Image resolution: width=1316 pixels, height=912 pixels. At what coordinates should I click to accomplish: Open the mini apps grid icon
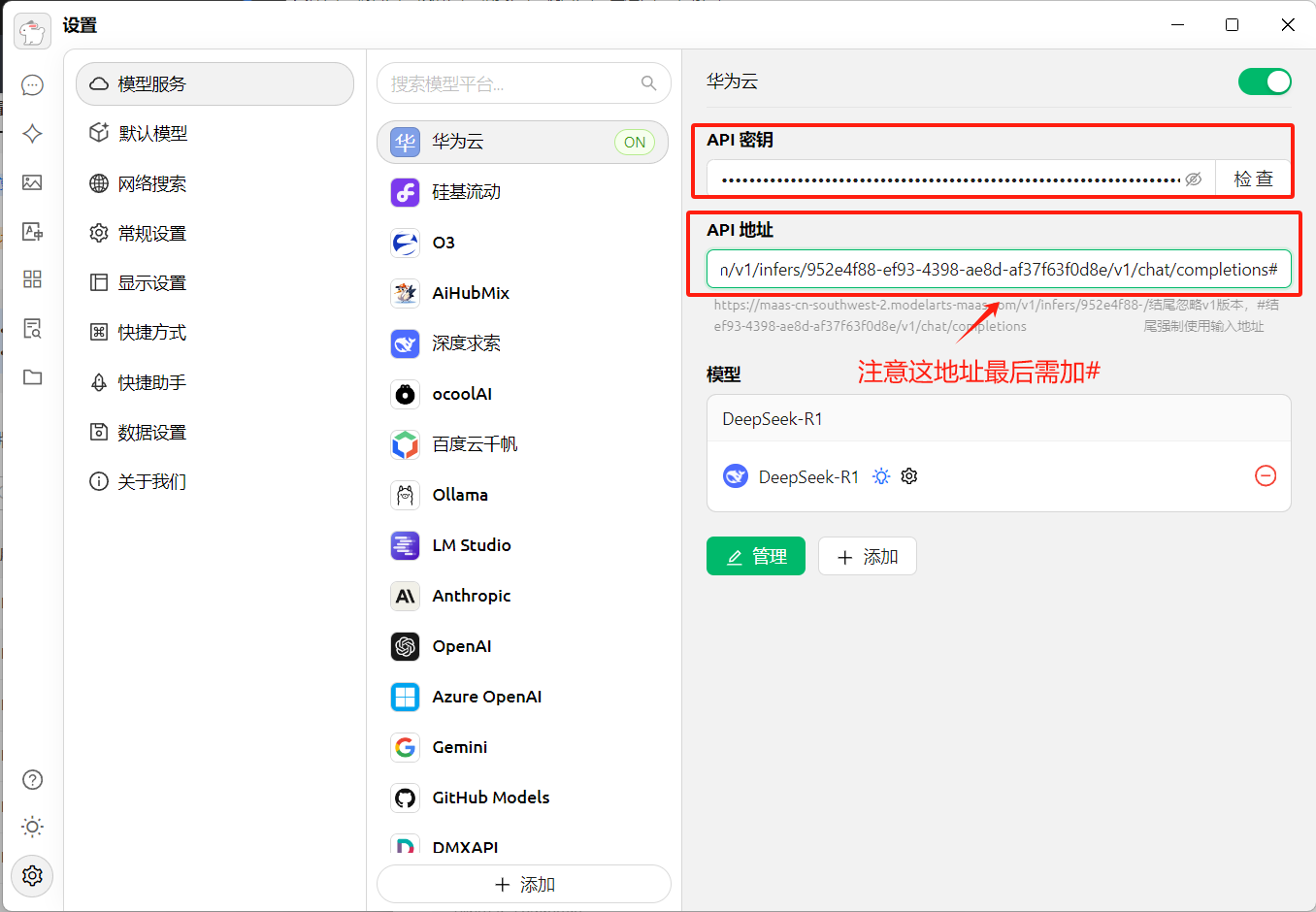click(32, 279)
